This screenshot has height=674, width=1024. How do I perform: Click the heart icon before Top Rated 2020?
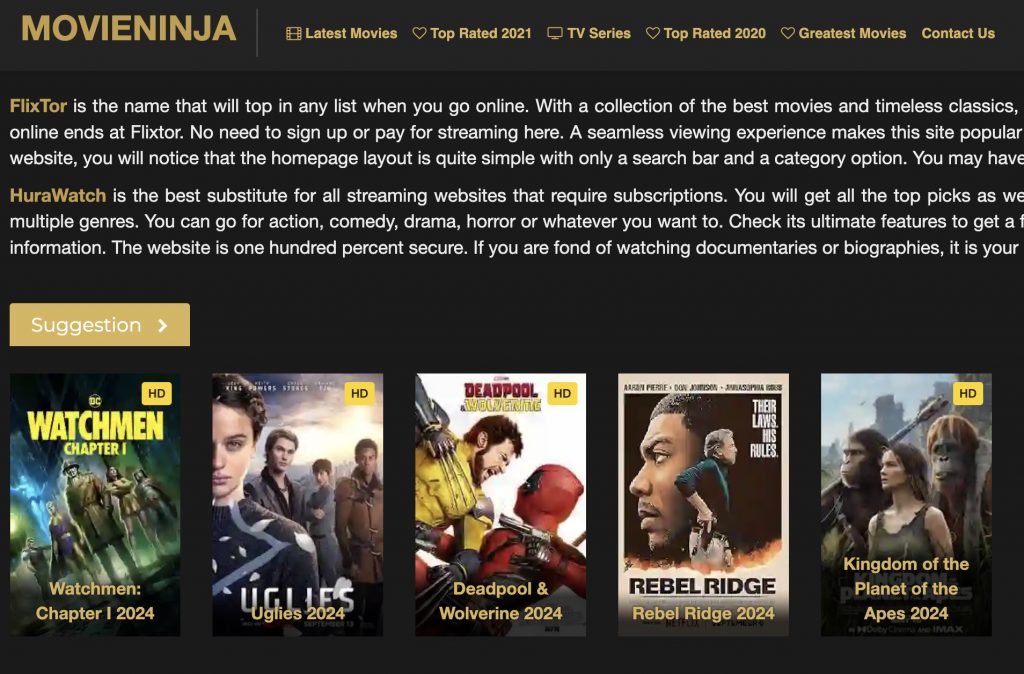652,33
